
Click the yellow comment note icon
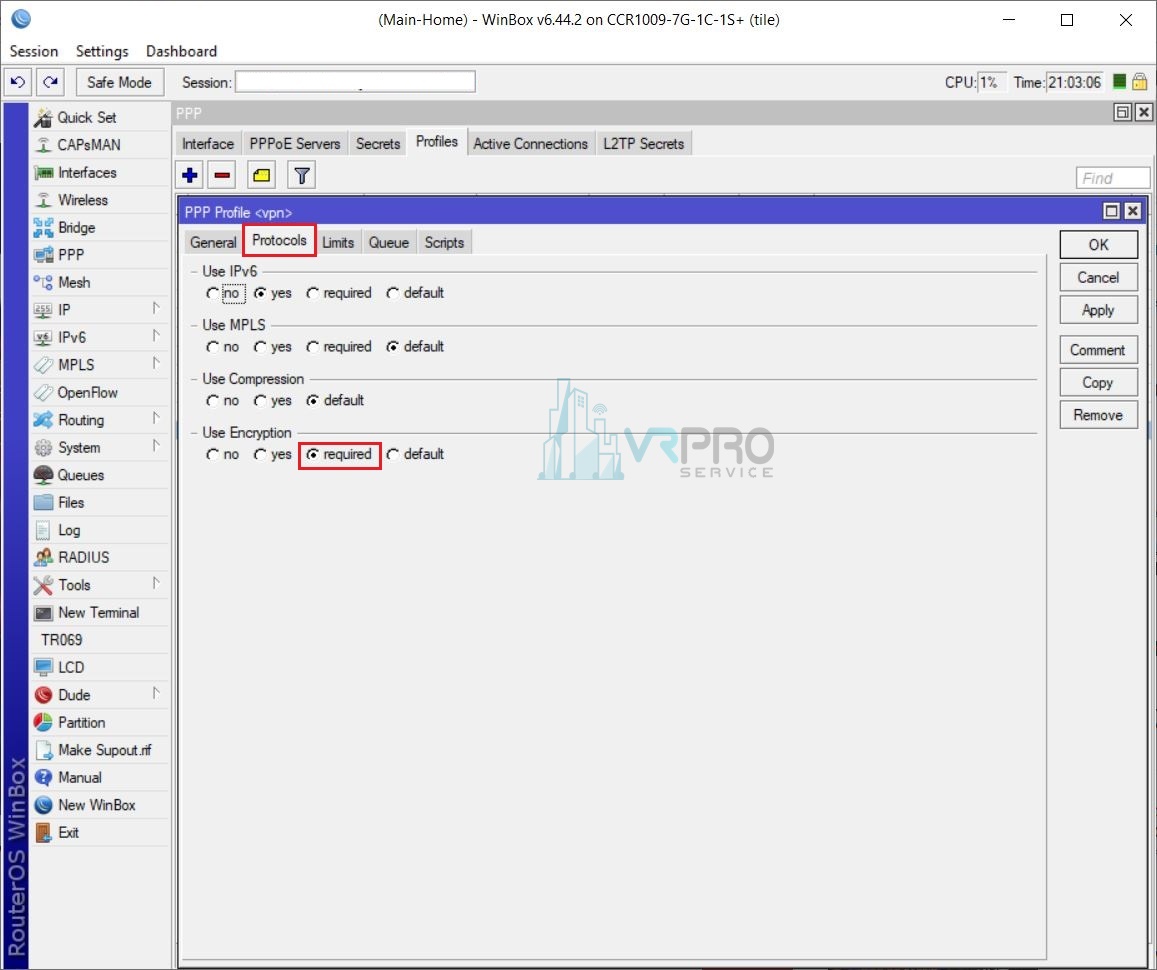pyautogui.click(x=261, y=176)
